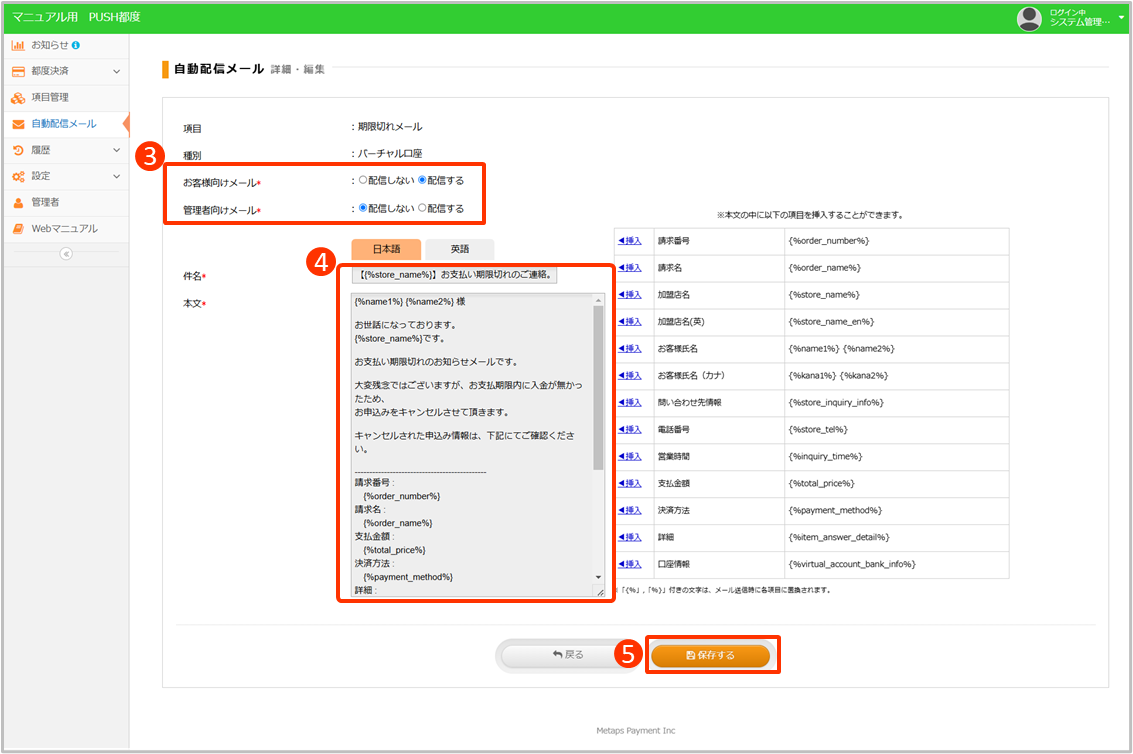Click the 履歴 history icon
This screenshot has width=1133, height=754.
pyautogui.click(x=18, y=150)
